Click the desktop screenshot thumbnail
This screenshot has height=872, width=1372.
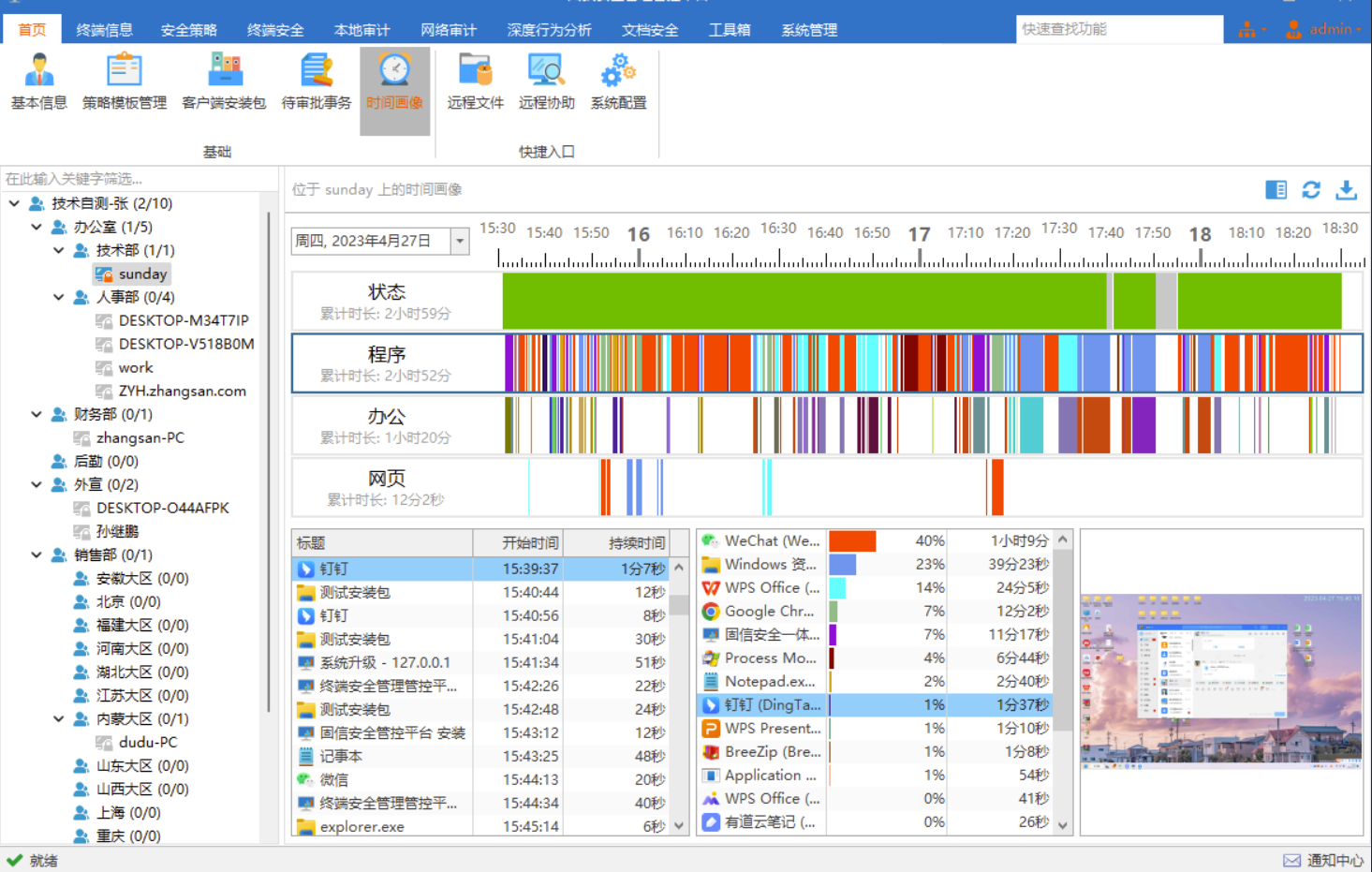[x=1221, y=682]
